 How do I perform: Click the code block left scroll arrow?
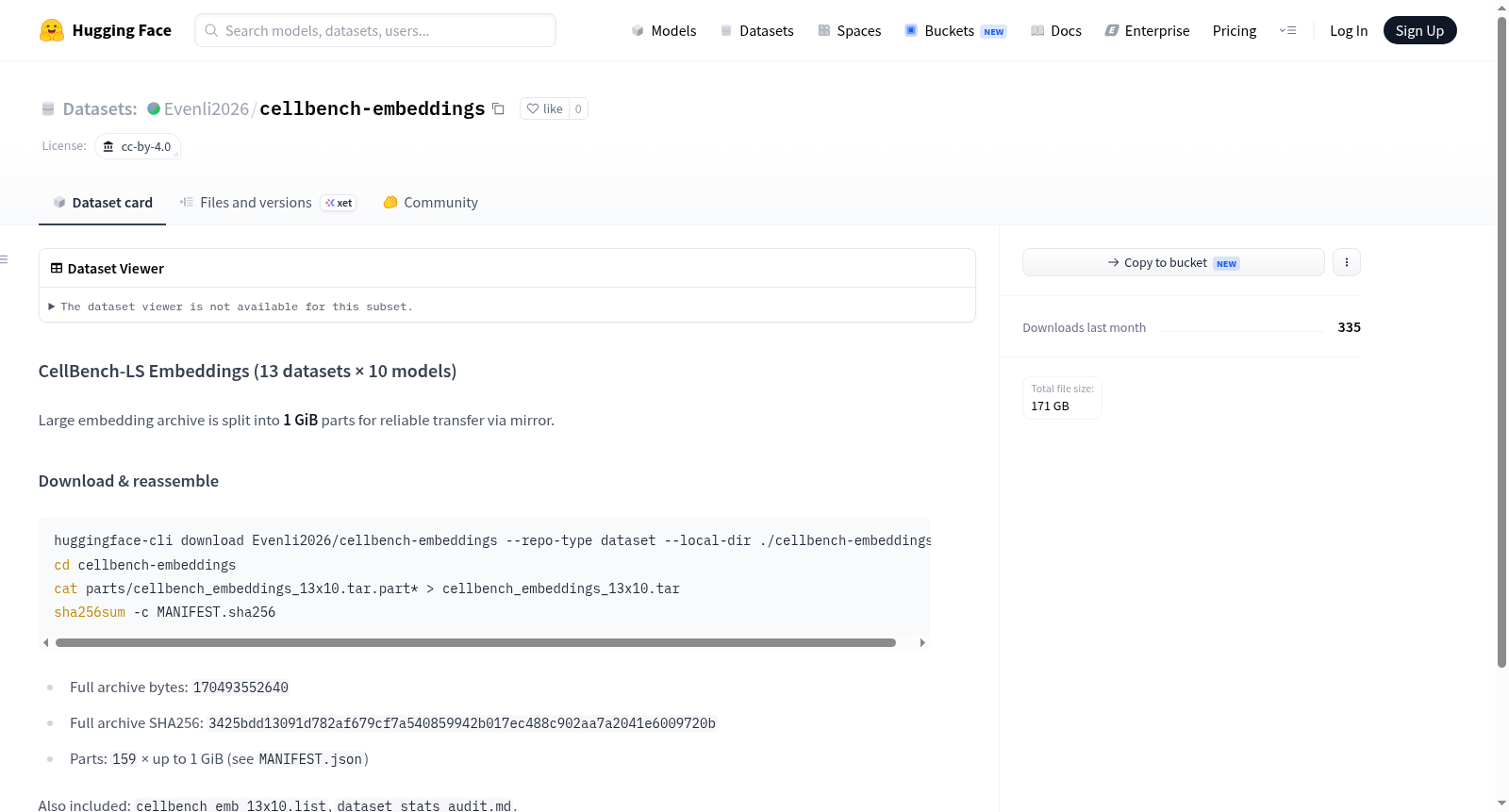(x=45, y=642)
